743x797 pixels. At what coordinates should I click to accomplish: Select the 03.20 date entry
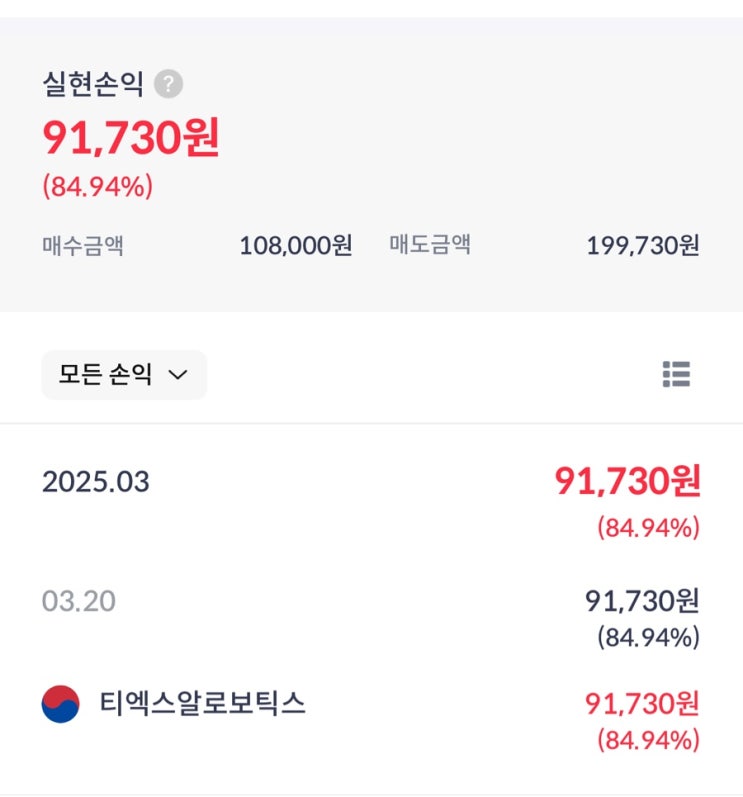point(79,601)
